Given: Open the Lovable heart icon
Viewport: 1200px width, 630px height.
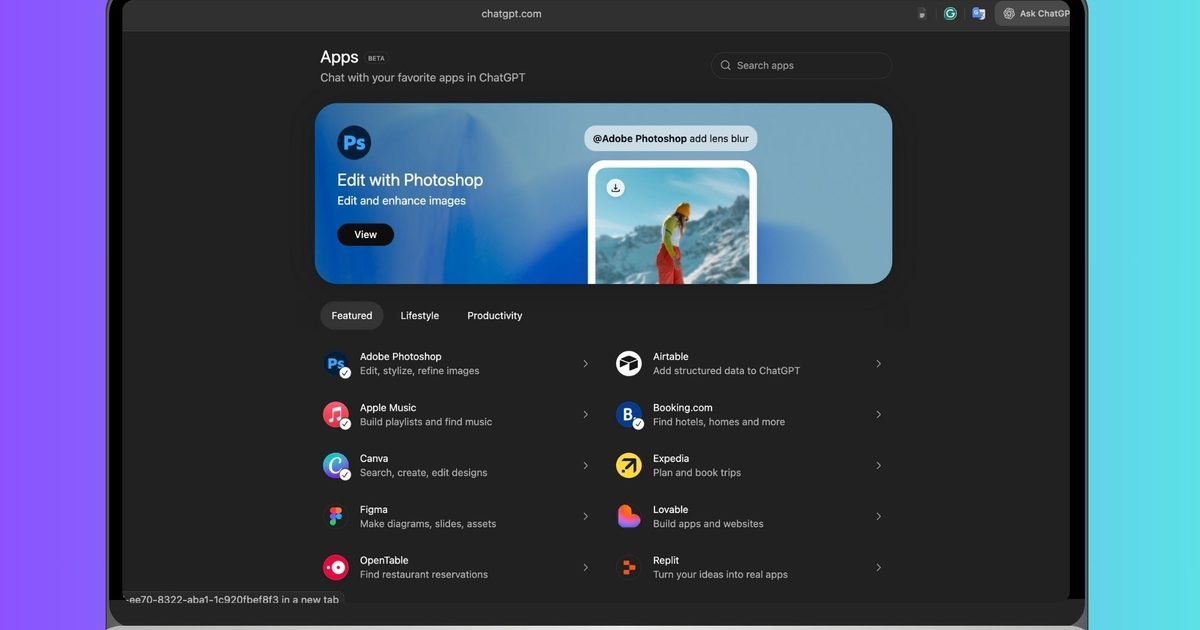Looking at the screenshot, I should (x=629, y=517).
